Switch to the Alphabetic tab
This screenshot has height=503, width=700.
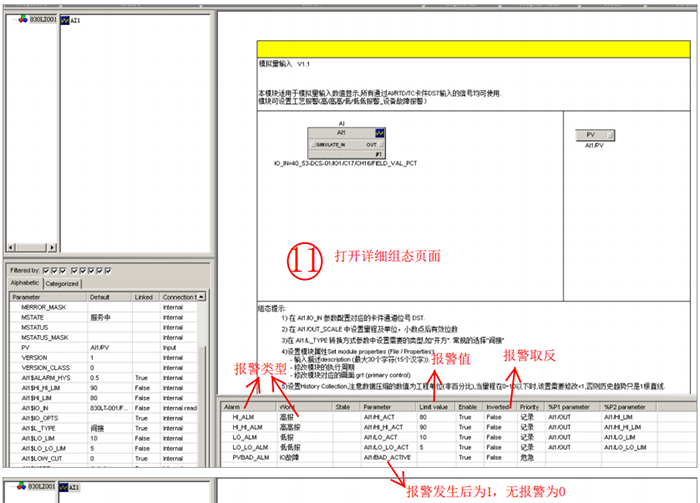coord(25,283)
